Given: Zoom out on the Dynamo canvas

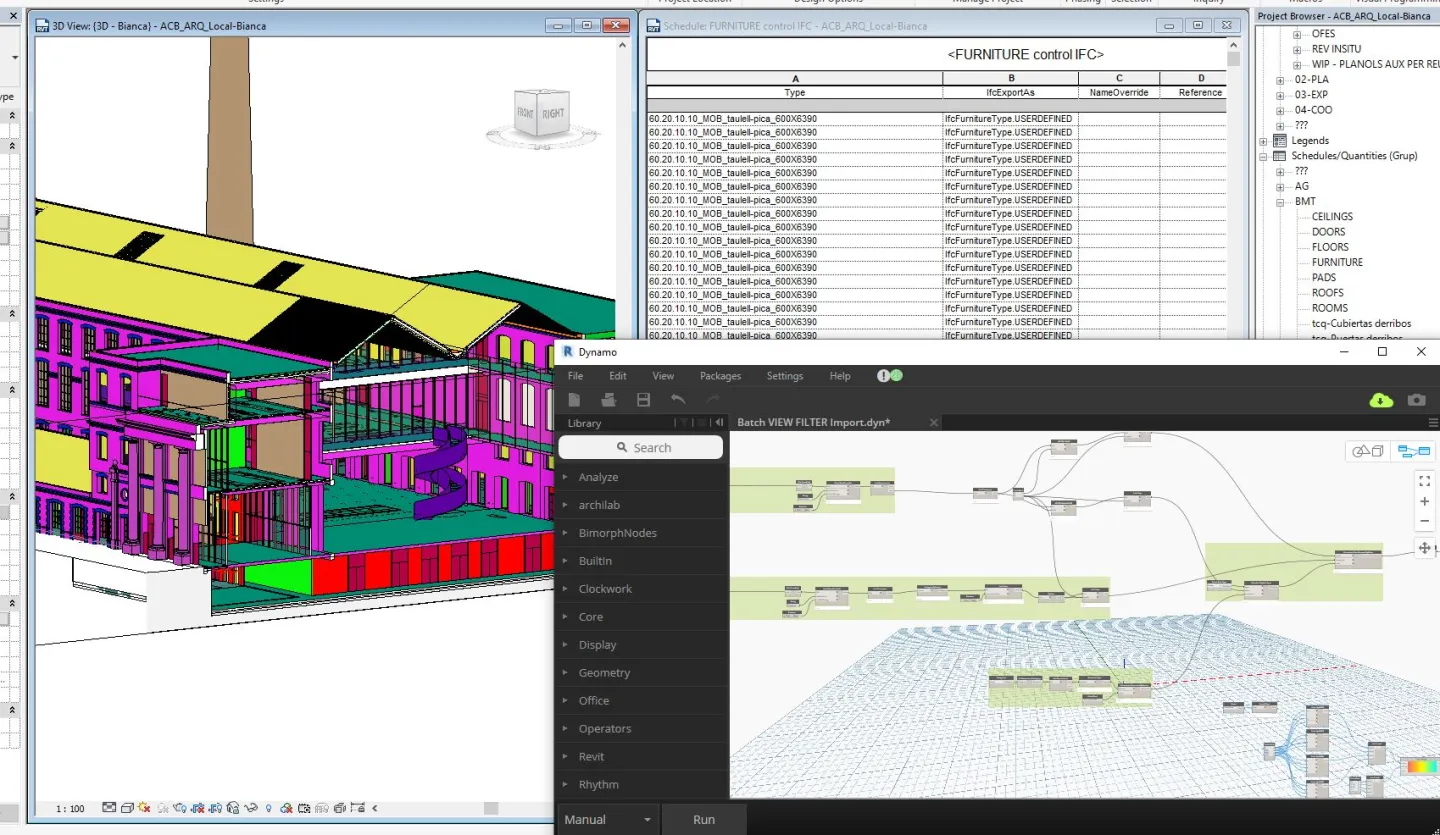Looking at the screenshot, I should (x=1425, y=521).
